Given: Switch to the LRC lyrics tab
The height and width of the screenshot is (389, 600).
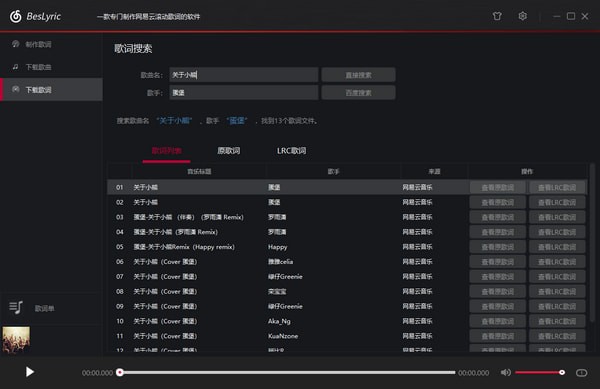Looking at the screenshot, I should pyautogui.click(x=292, y=151).
